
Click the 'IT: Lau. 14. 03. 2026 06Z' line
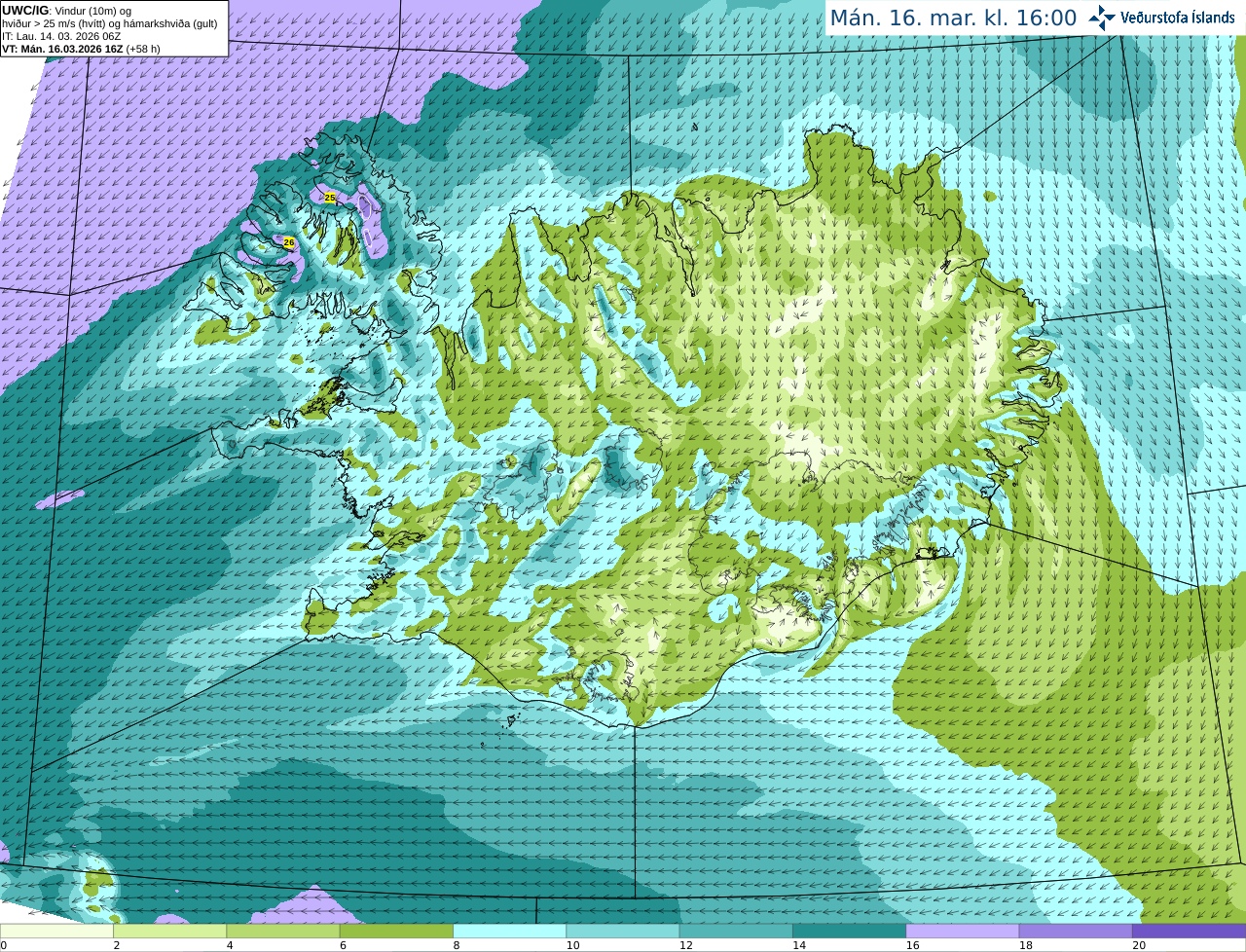pos(61,36)
